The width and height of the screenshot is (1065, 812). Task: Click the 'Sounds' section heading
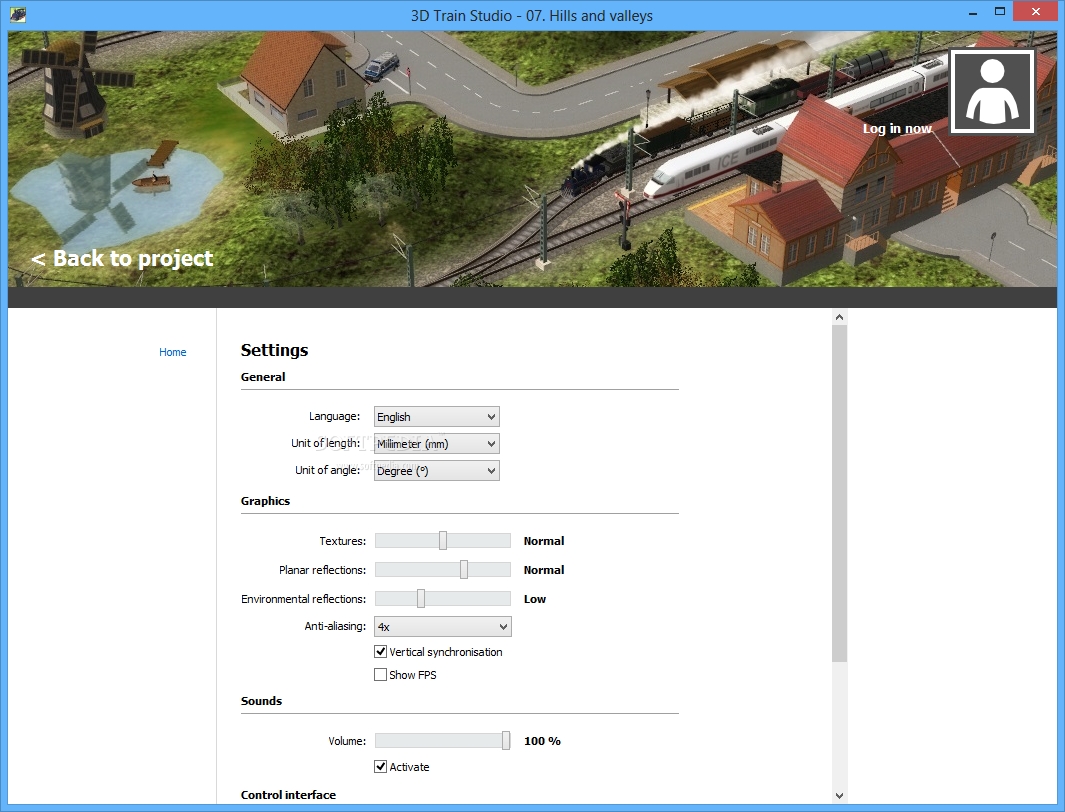[261, 701]
